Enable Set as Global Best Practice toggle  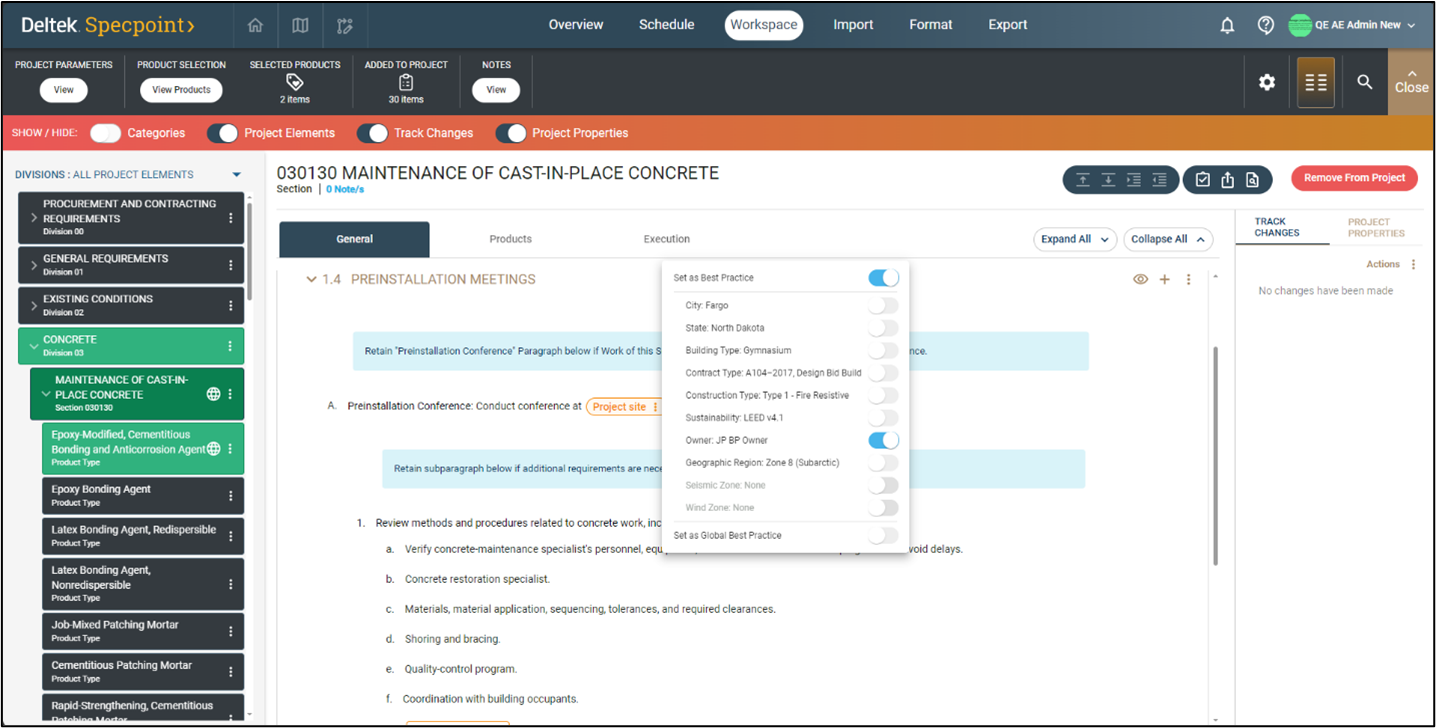(x=883, y=536)
